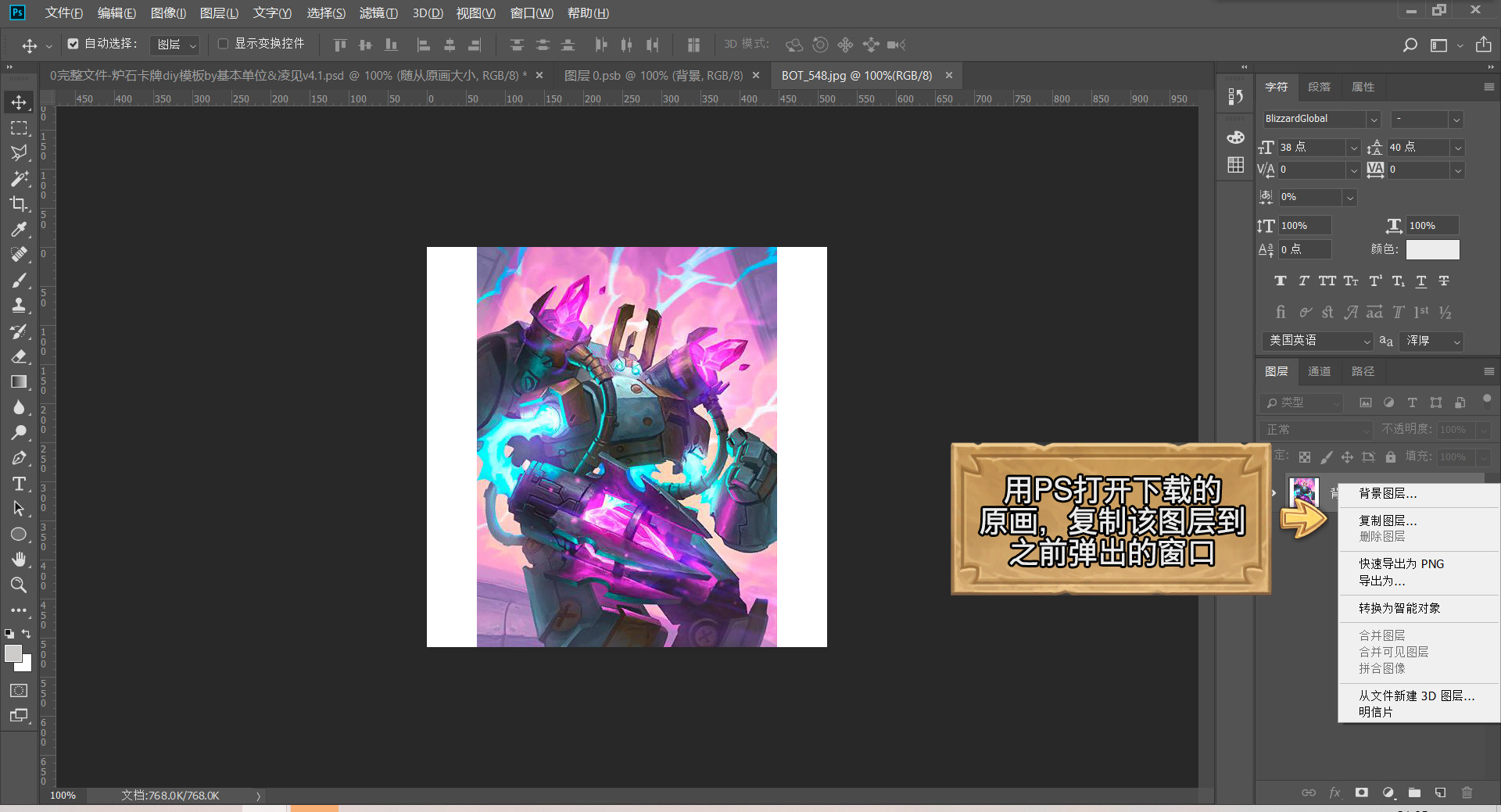Select the Clone Stamp tool
This screenshot has height=812, width=1501.
click(x=19, y=306)
